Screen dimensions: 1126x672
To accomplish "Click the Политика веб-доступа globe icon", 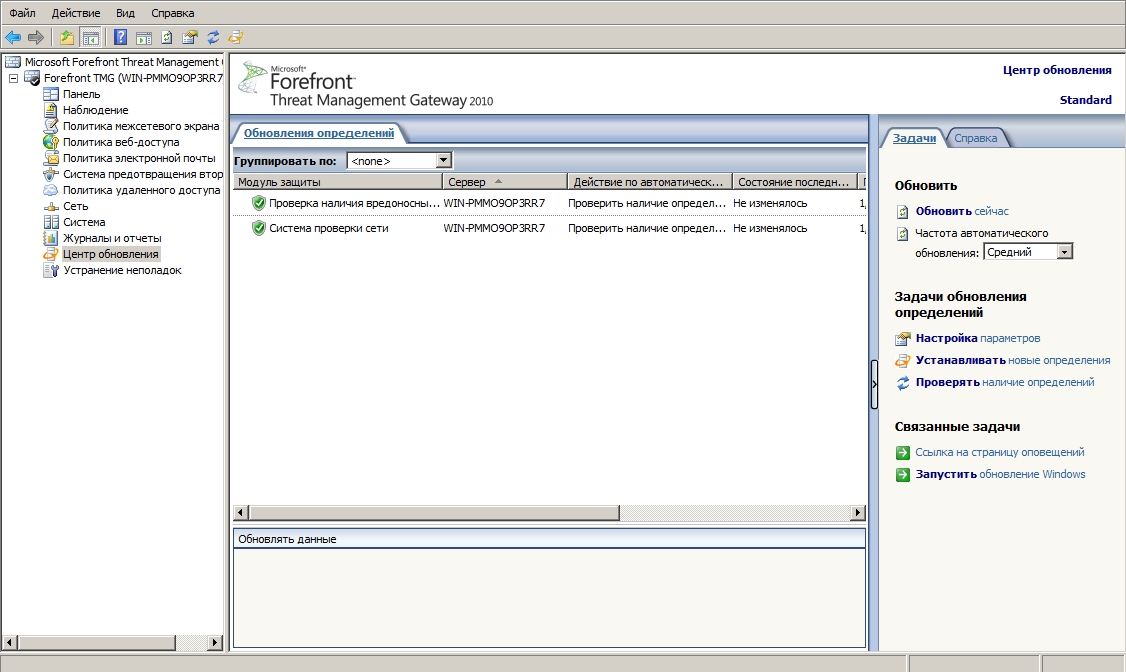I will pyautogui.click(x=51, y=142).
